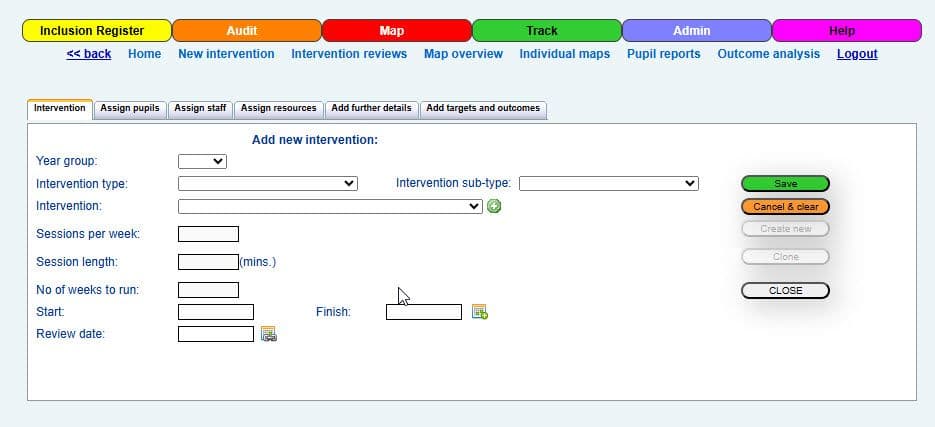The image size is (935, 427).
Task: Open the Finish date calendar icon
Action: tap(480, 312)
